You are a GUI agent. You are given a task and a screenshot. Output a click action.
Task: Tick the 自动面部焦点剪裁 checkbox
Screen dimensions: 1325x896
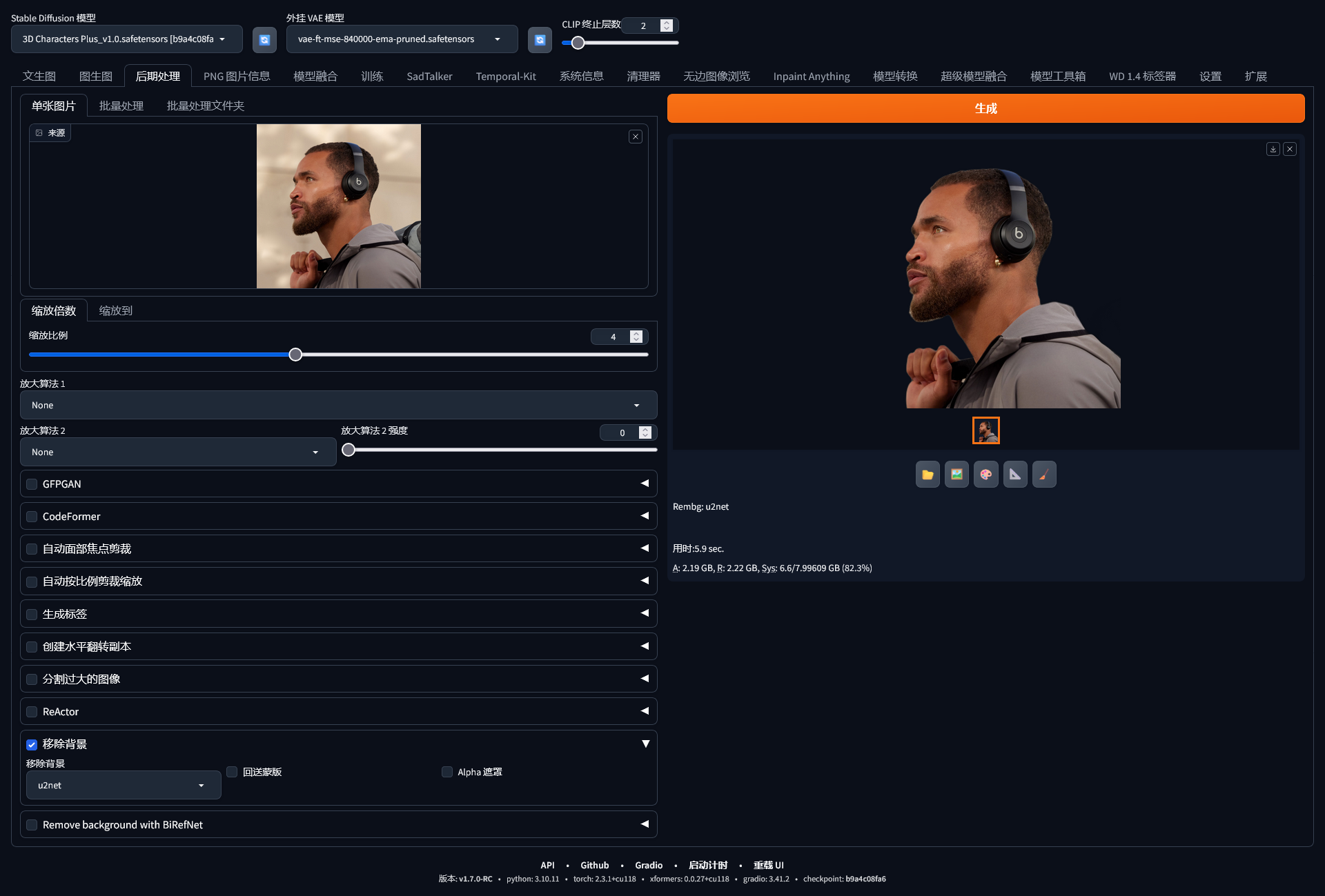(32, 549)
